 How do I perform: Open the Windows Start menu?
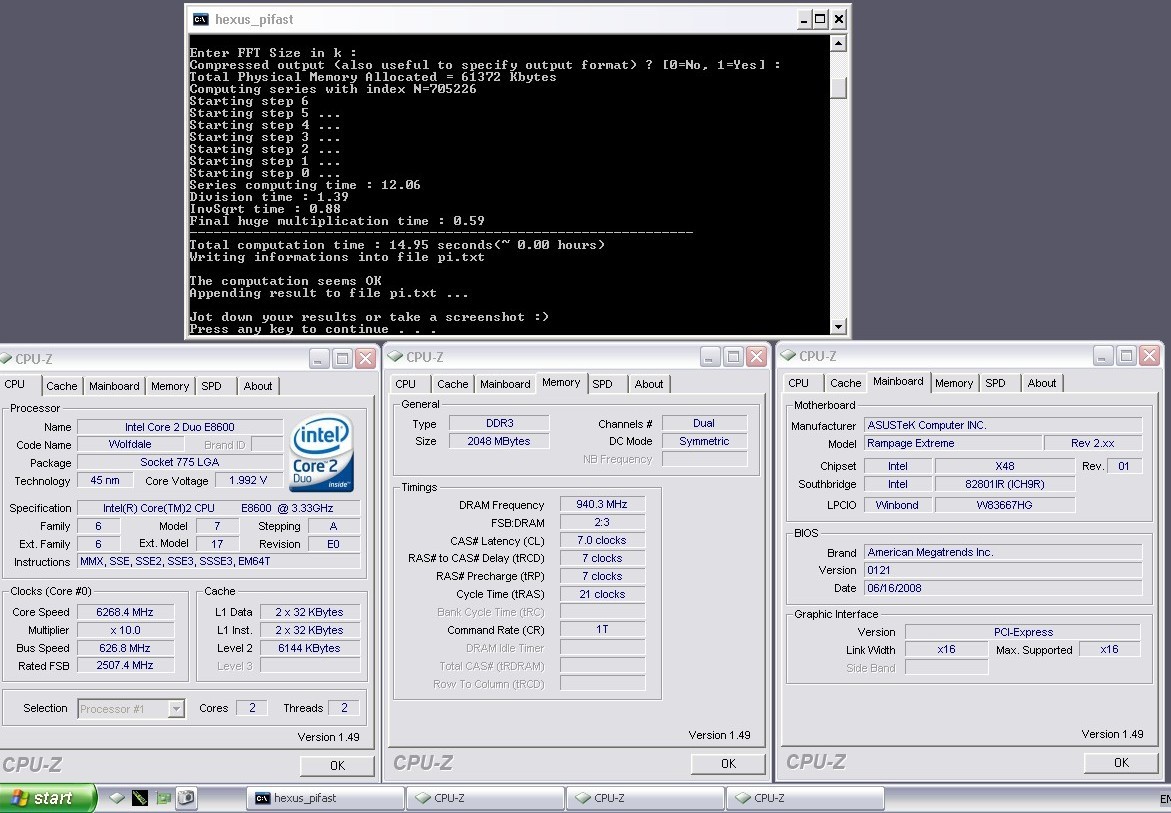pyautogui.click(x=47, y=798)
